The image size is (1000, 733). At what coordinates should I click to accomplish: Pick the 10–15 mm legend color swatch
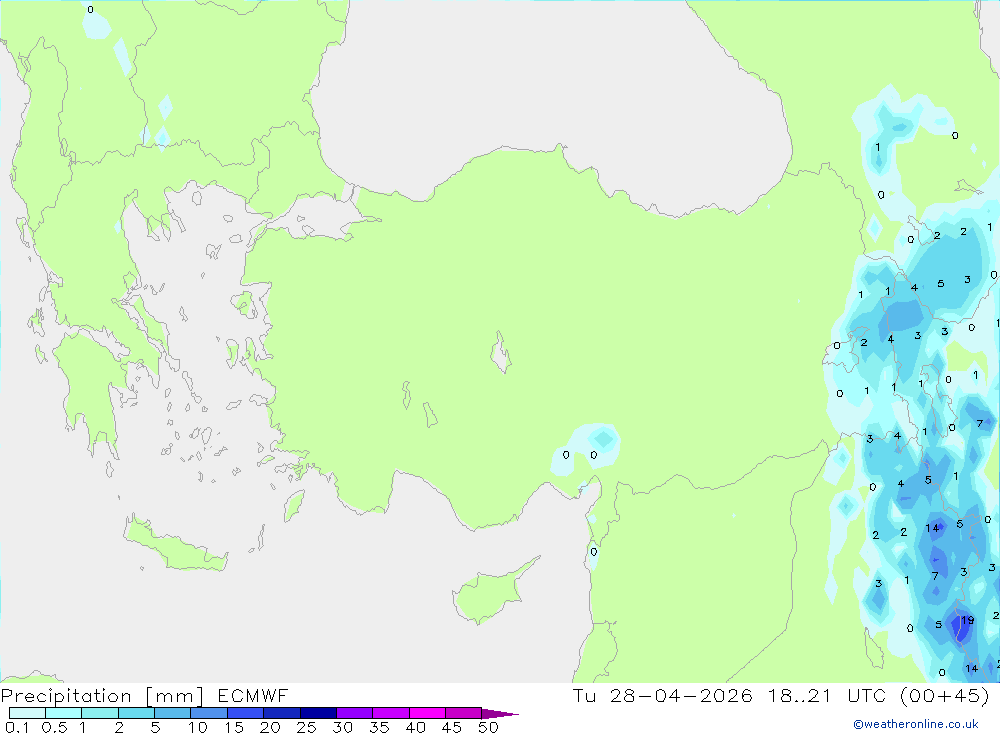point(209,713)
